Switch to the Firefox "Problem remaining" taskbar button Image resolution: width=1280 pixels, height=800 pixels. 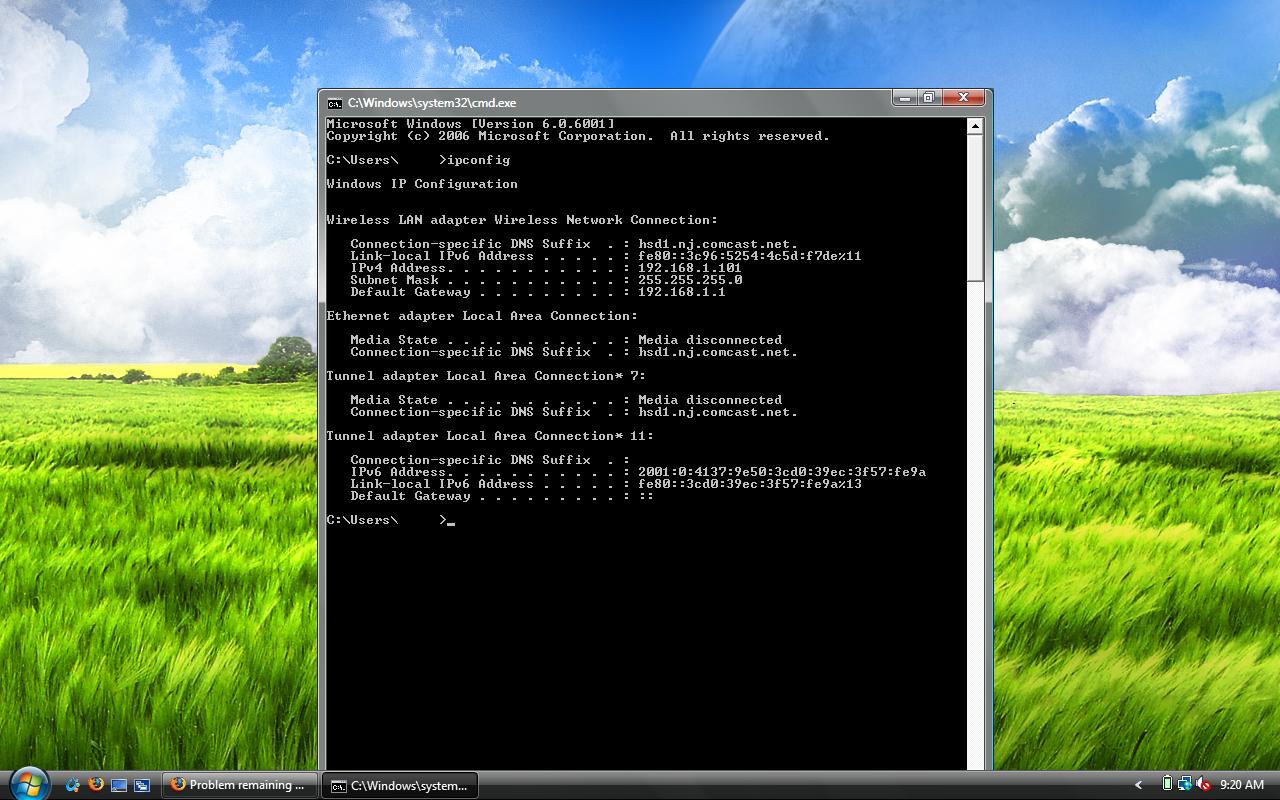click(x=239, y=785)
